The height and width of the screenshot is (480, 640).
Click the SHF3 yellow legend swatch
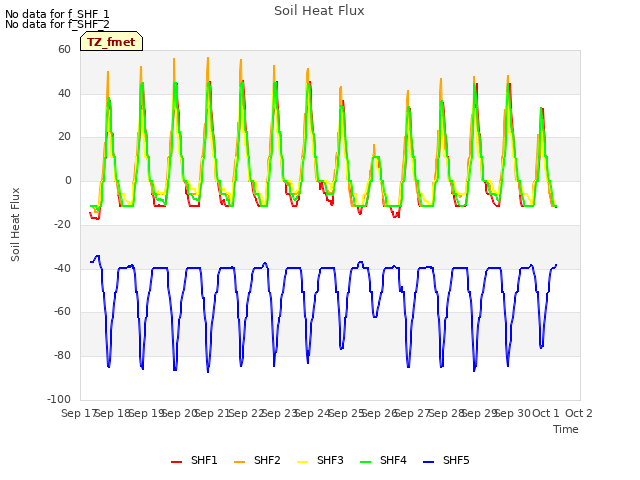click(x=302, y=462)
